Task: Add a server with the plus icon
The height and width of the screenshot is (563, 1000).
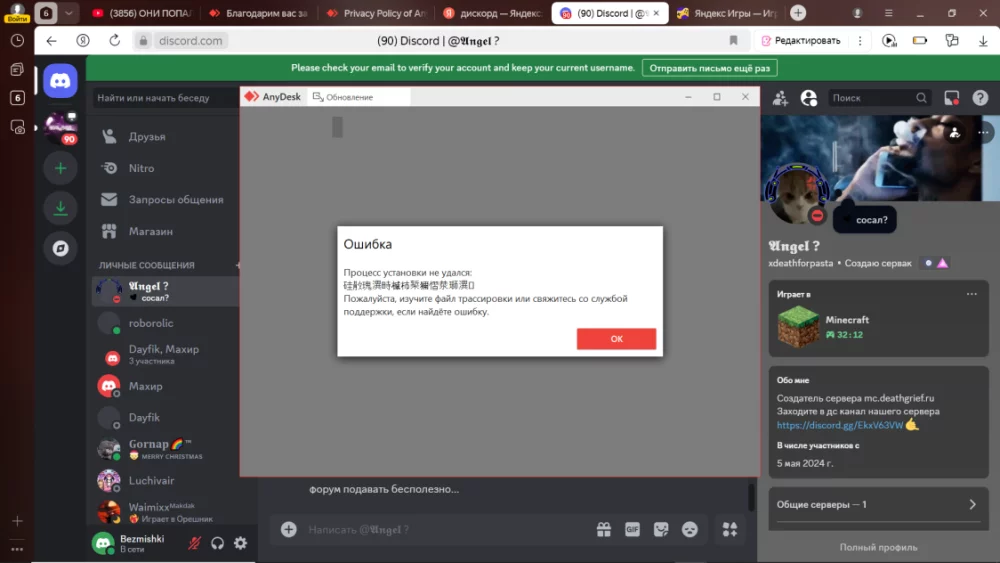Action: pos(61,168)
